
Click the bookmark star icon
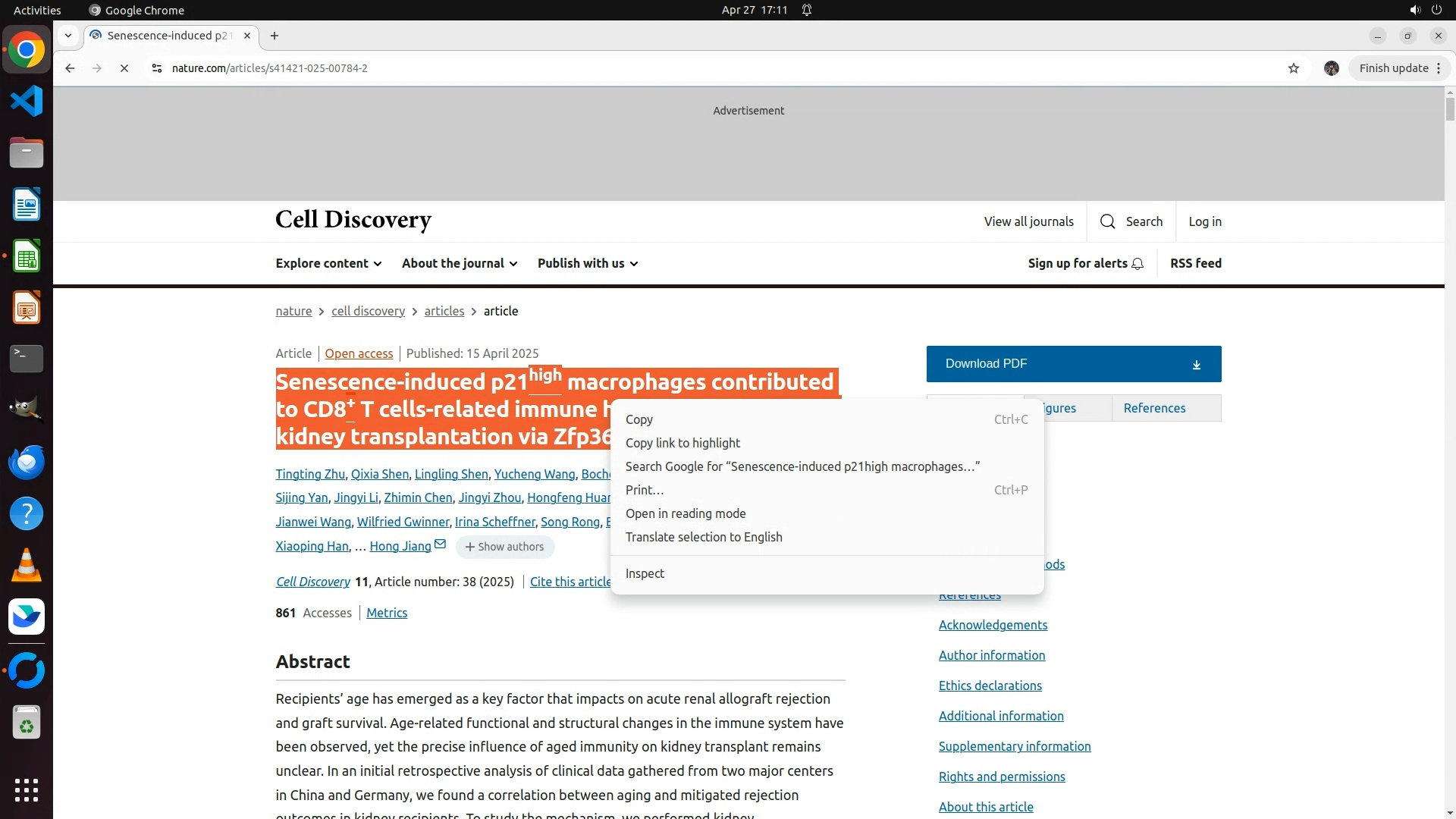coord(1294,68)
